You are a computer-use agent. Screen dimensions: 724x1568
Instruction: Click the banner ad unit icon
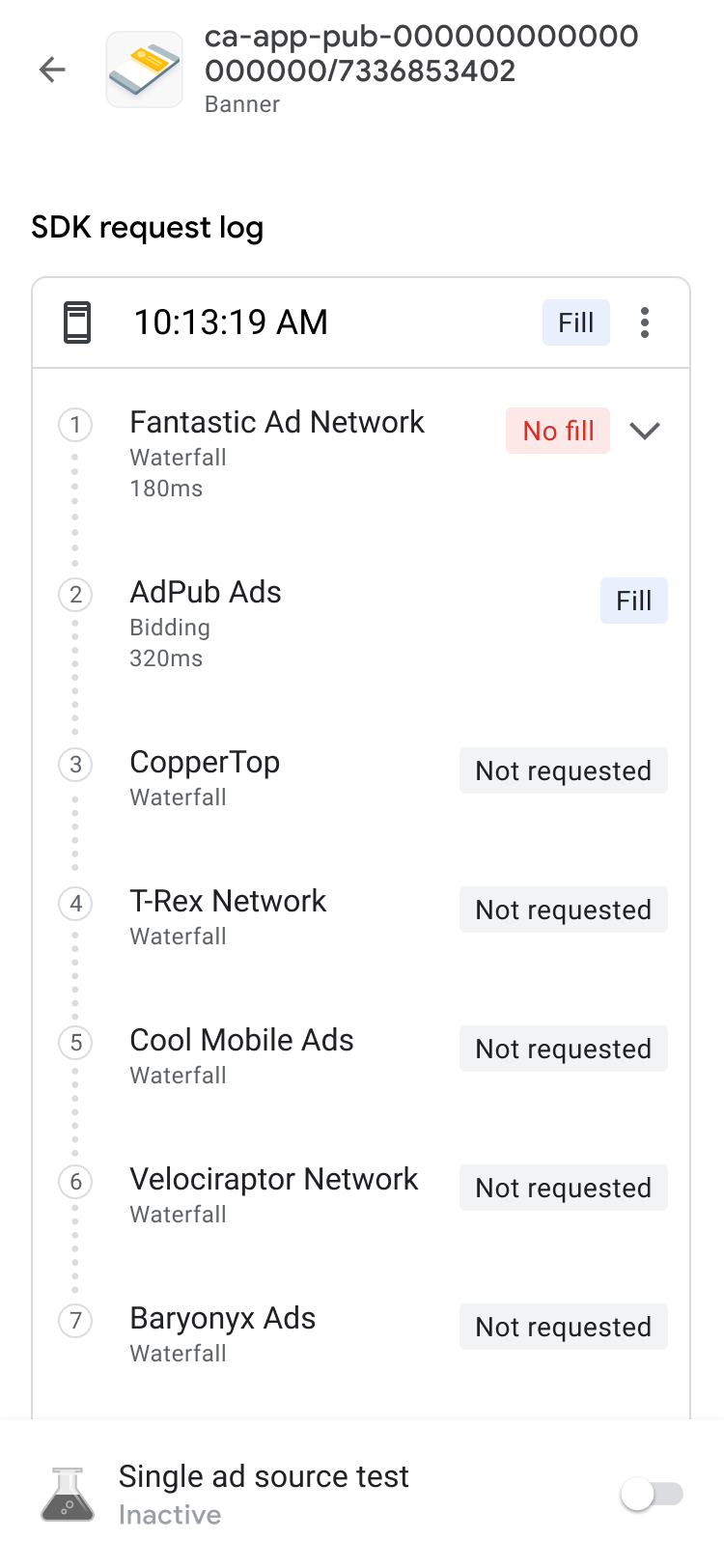tap(145, 70)
